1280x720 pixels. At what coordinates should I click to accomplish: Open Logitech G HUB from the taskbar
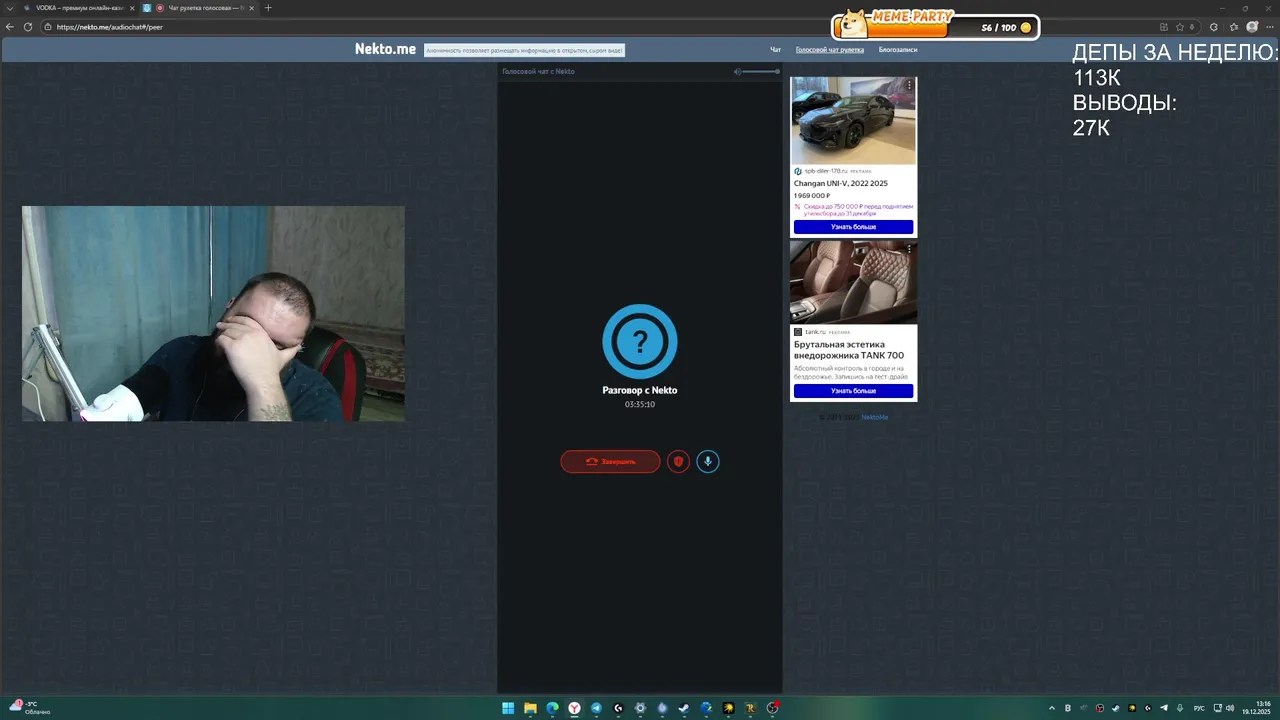(x=618, y=708)
